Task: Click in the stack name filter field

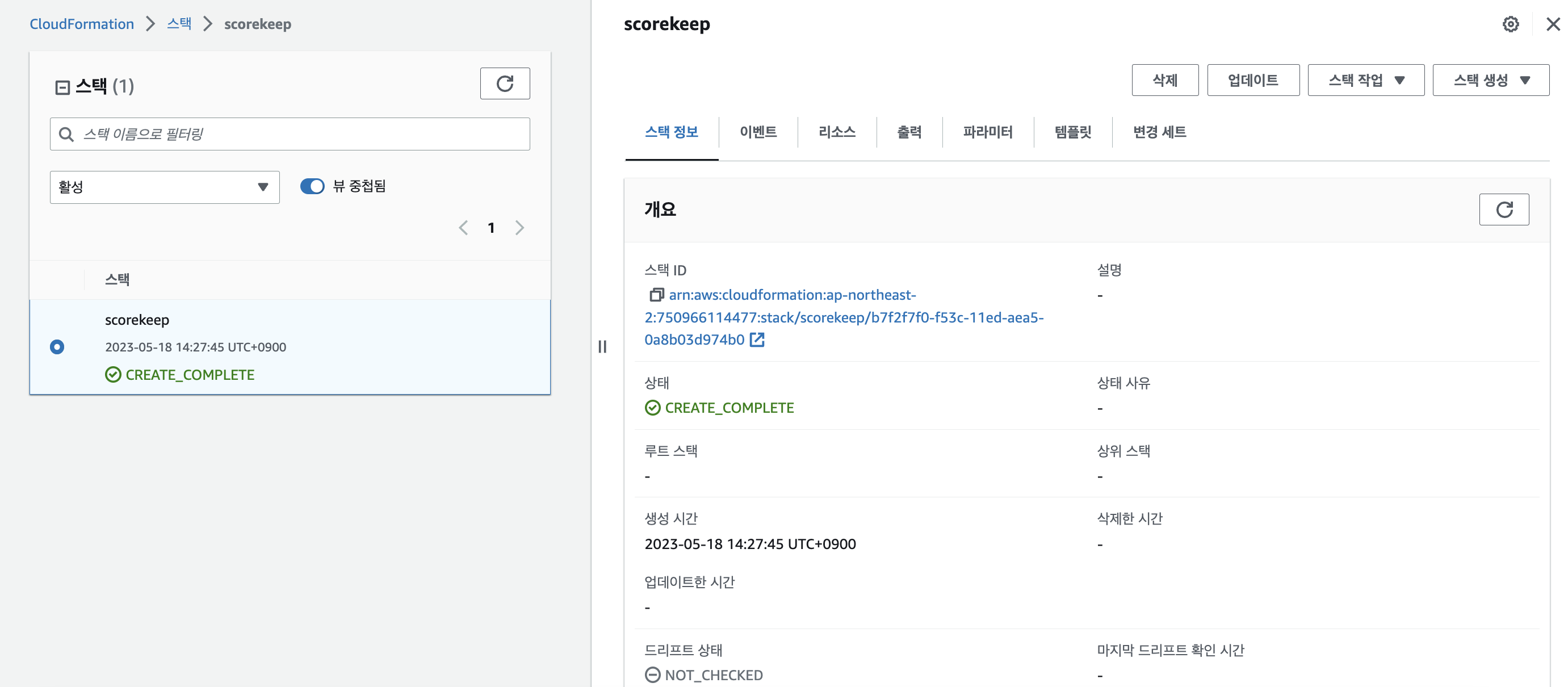Action: (290, 134)
